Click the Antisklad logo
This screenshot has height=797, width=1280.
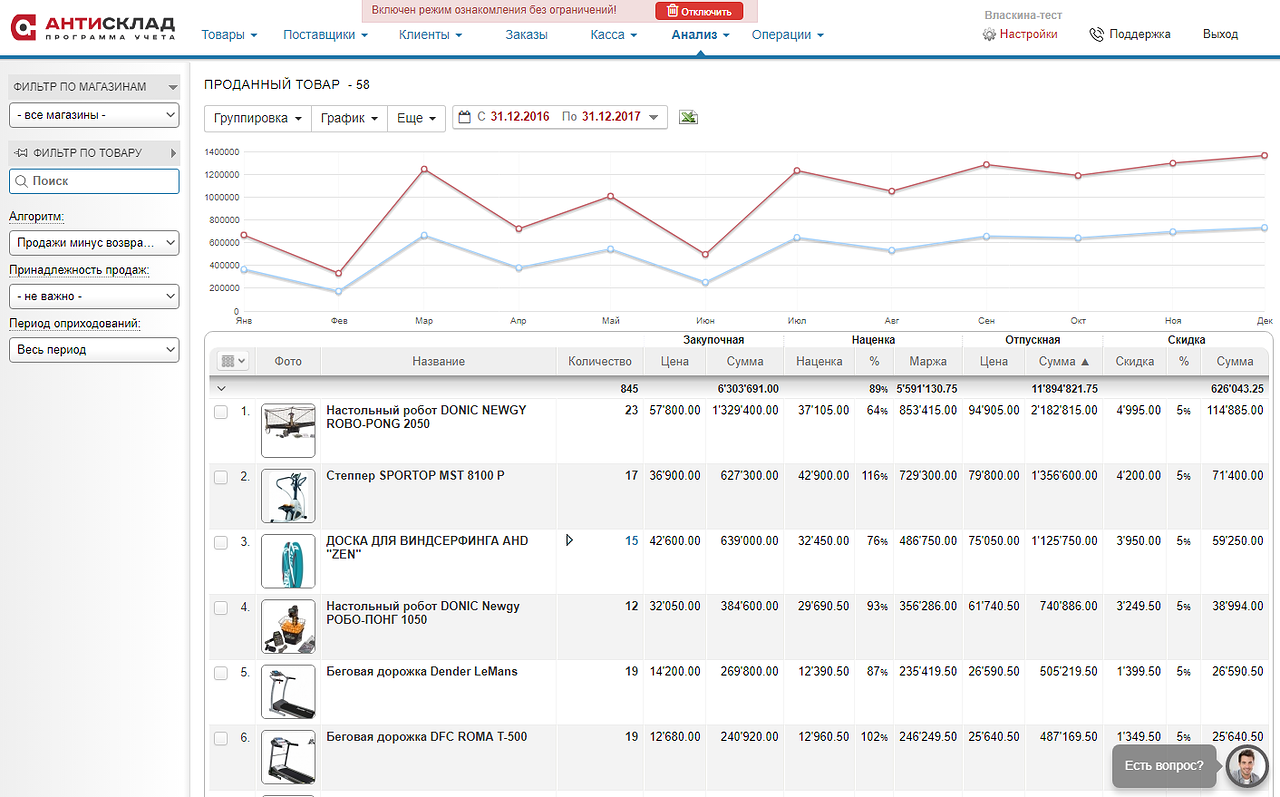pos(93,28)
